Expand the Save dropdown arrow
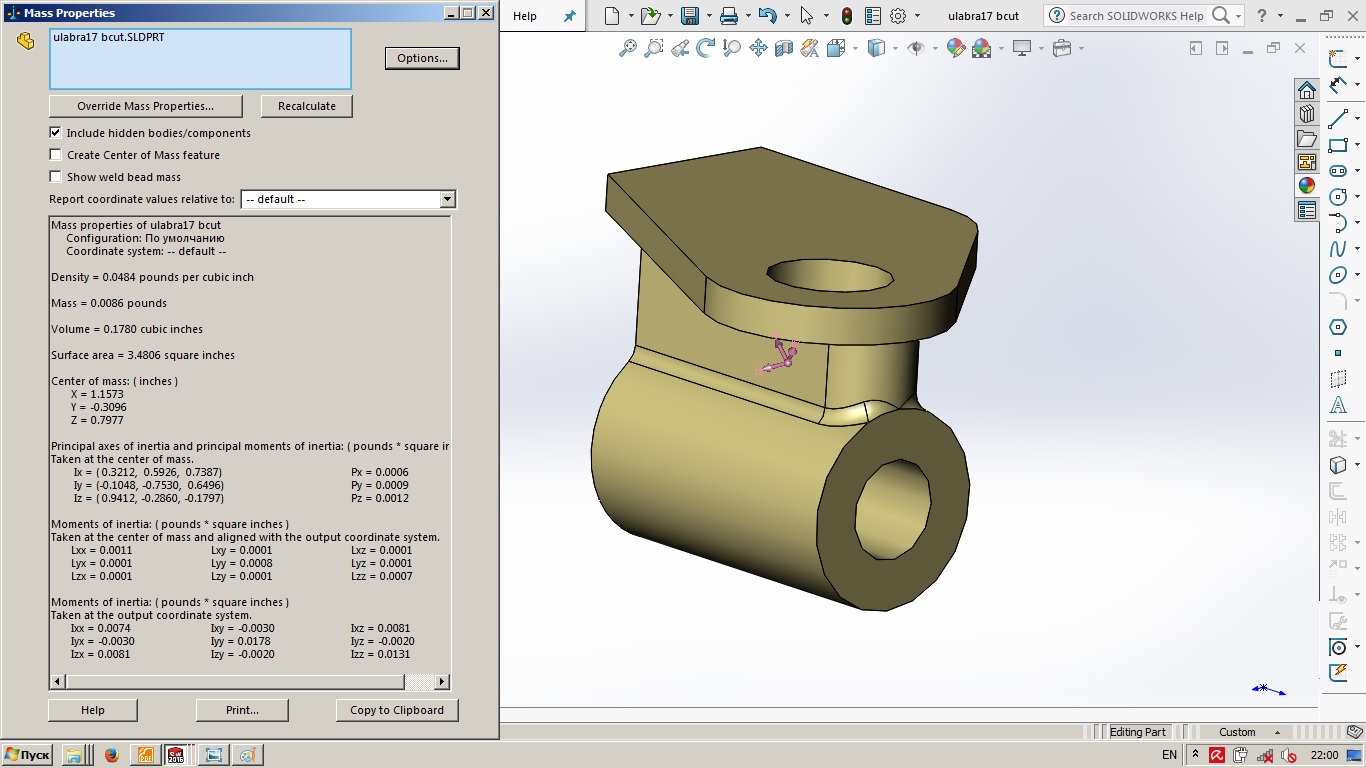1366x768 pixels. coord(709,16)
